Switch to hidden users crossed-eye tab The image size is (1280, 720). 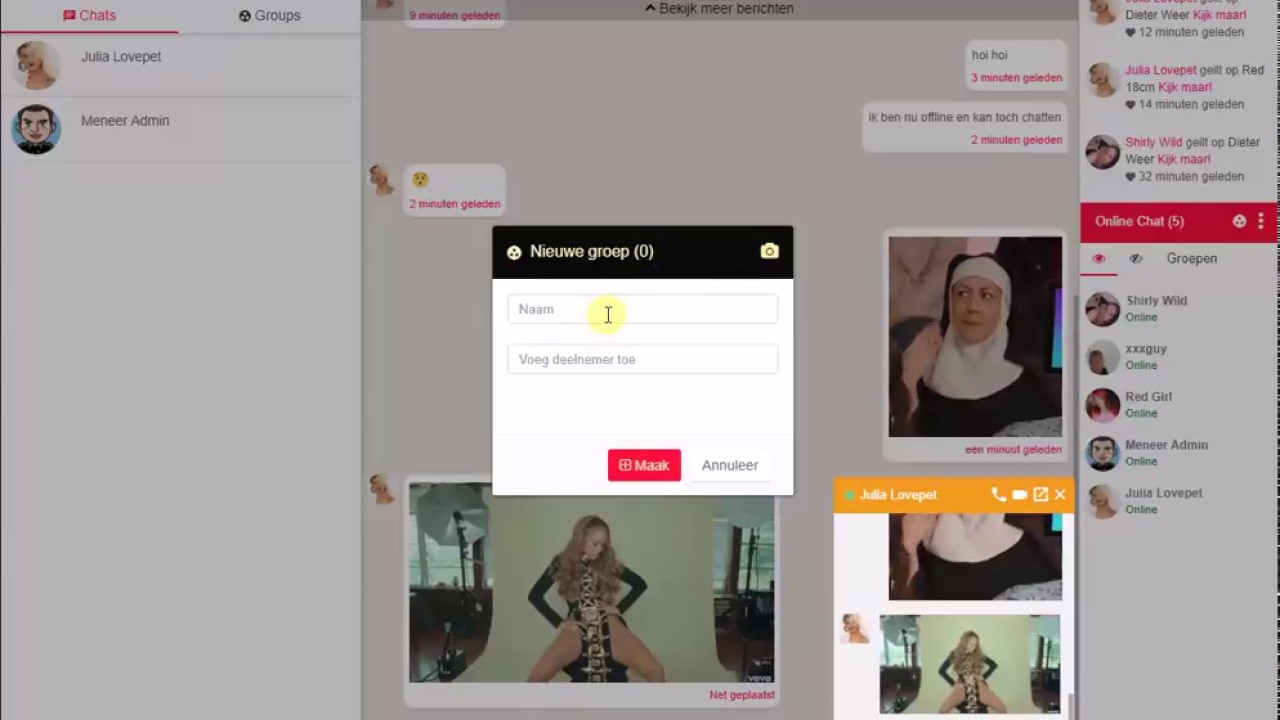click(1136, 259)
